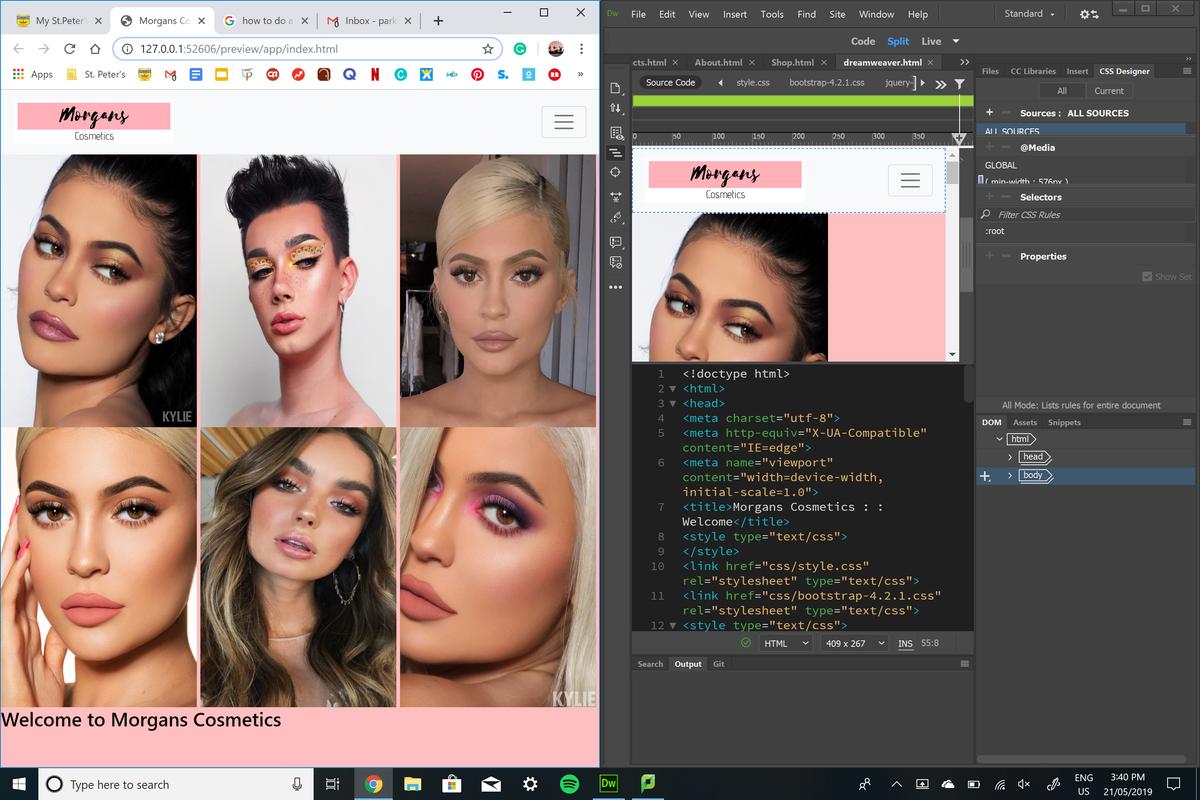
Task: Bookmark this page with the star icon
Action: (x=488, y=48)
